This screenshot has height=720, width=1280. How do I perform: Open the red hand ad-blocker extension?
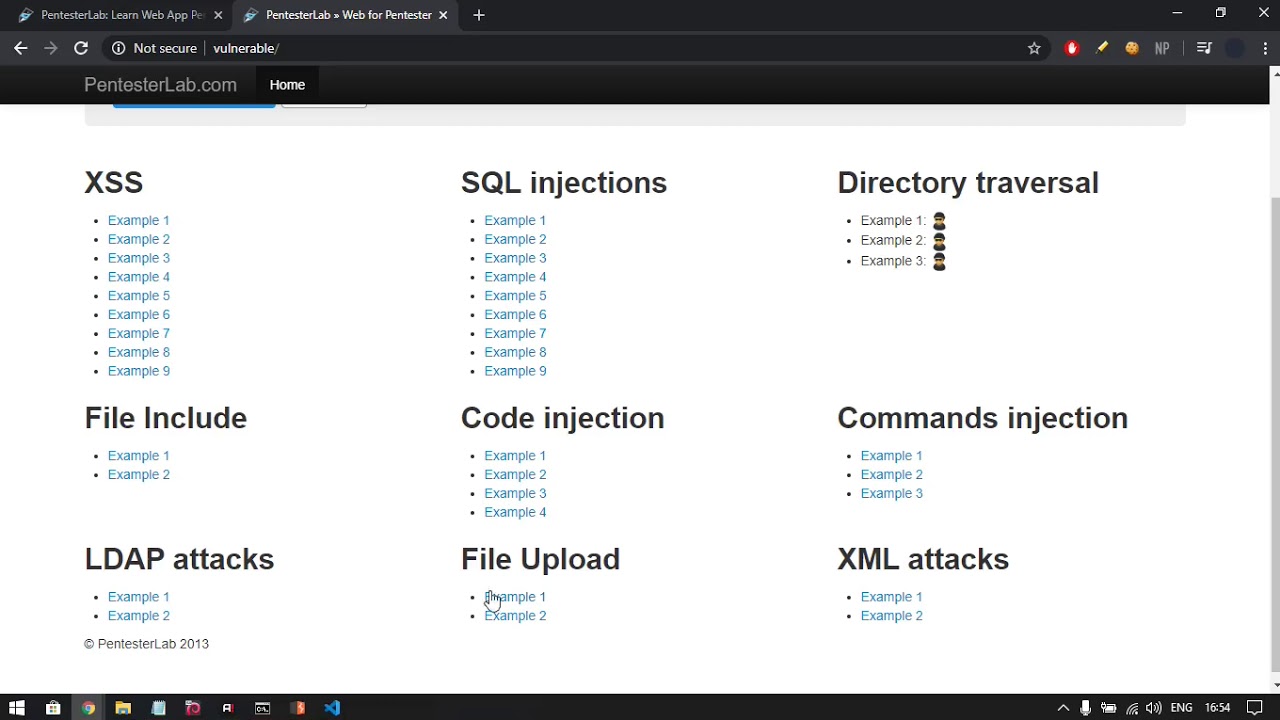pos(1072,48)
